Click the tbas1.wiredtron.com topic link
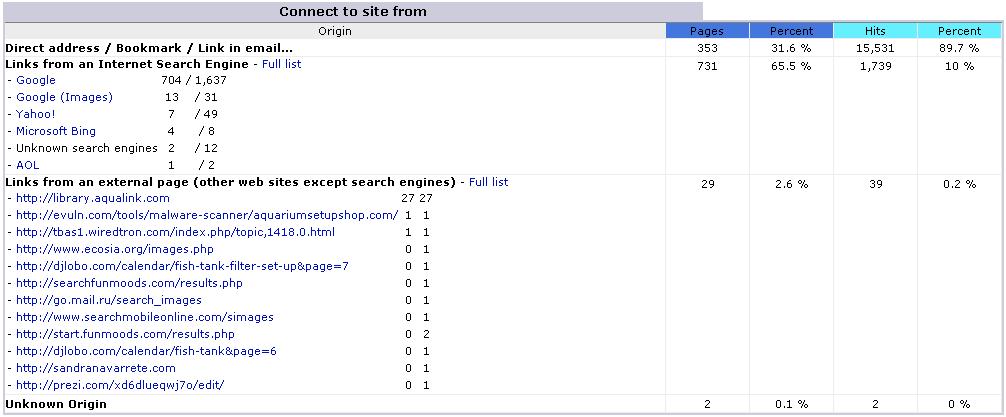 tap(175, 232)
